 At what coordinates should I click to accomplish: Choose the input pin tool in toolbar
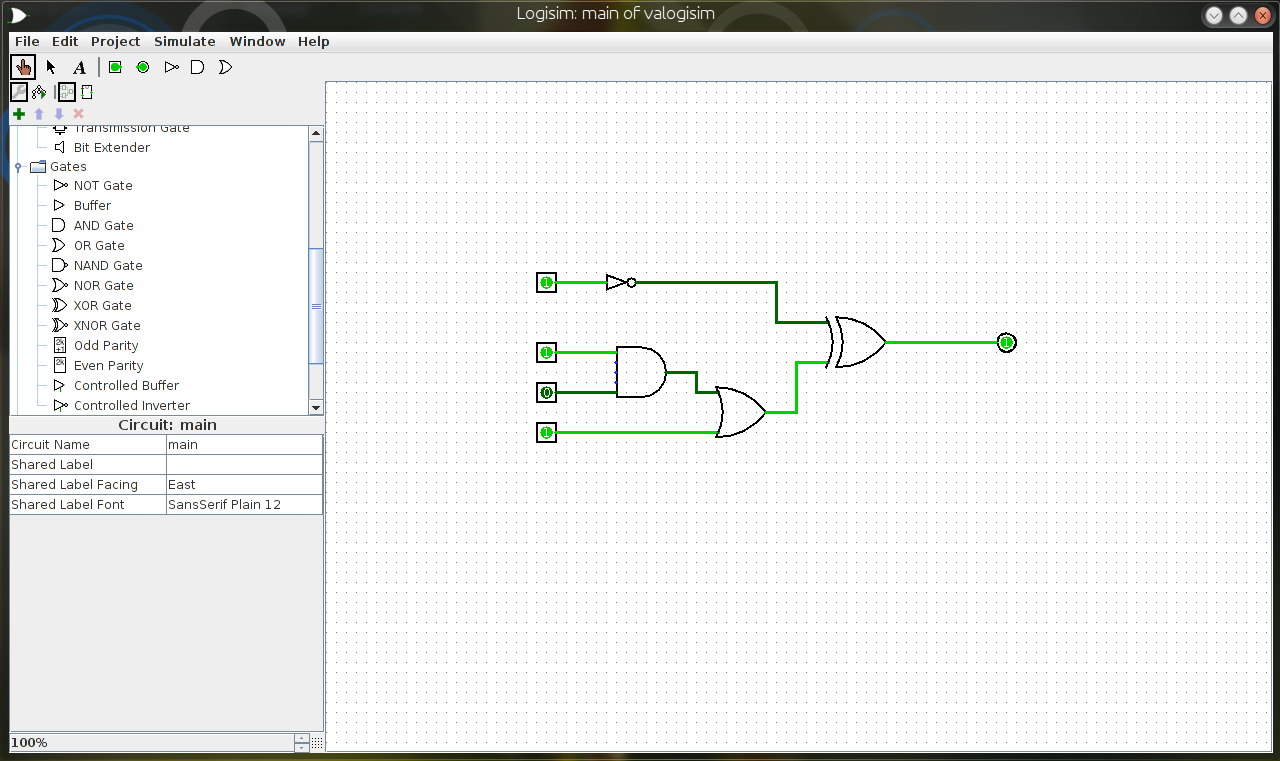coord(115,67)
